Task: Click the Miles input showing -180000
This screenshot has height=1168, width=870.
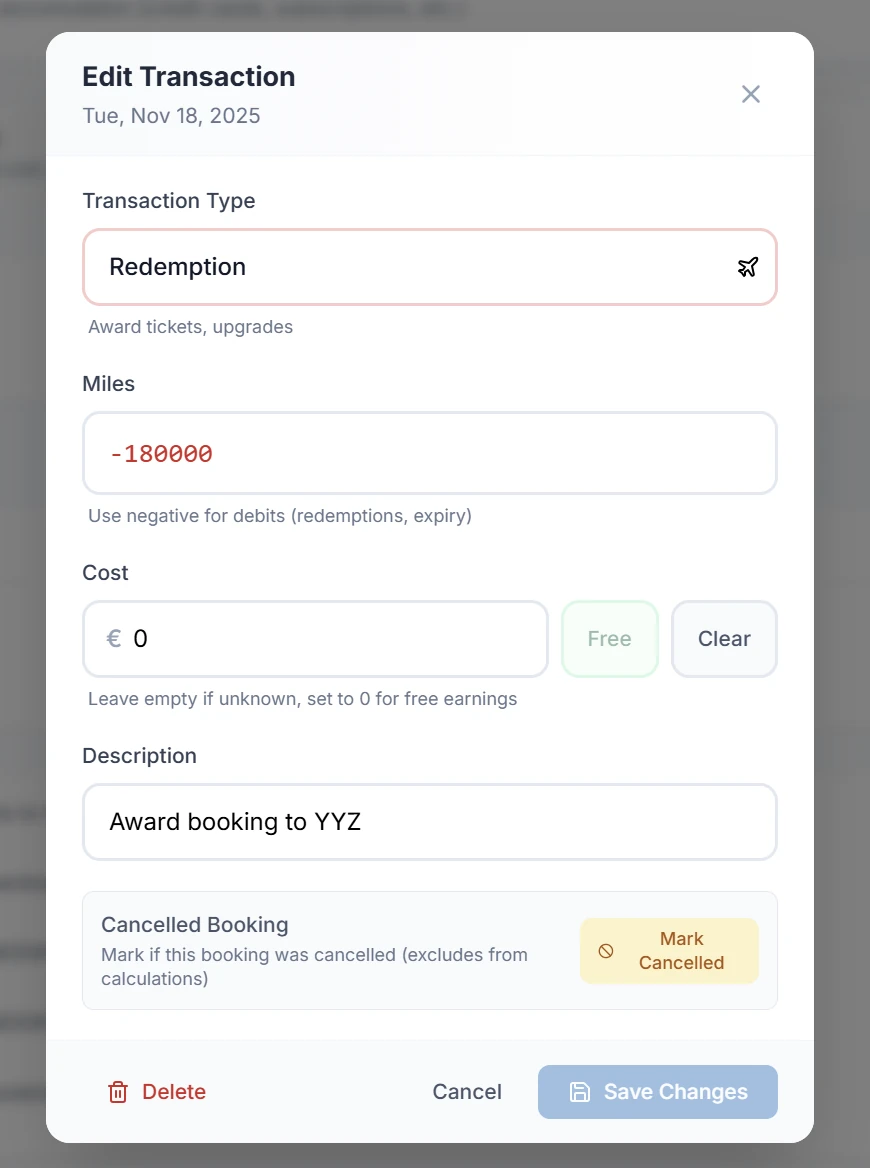Action: click(x=430, y=453)
